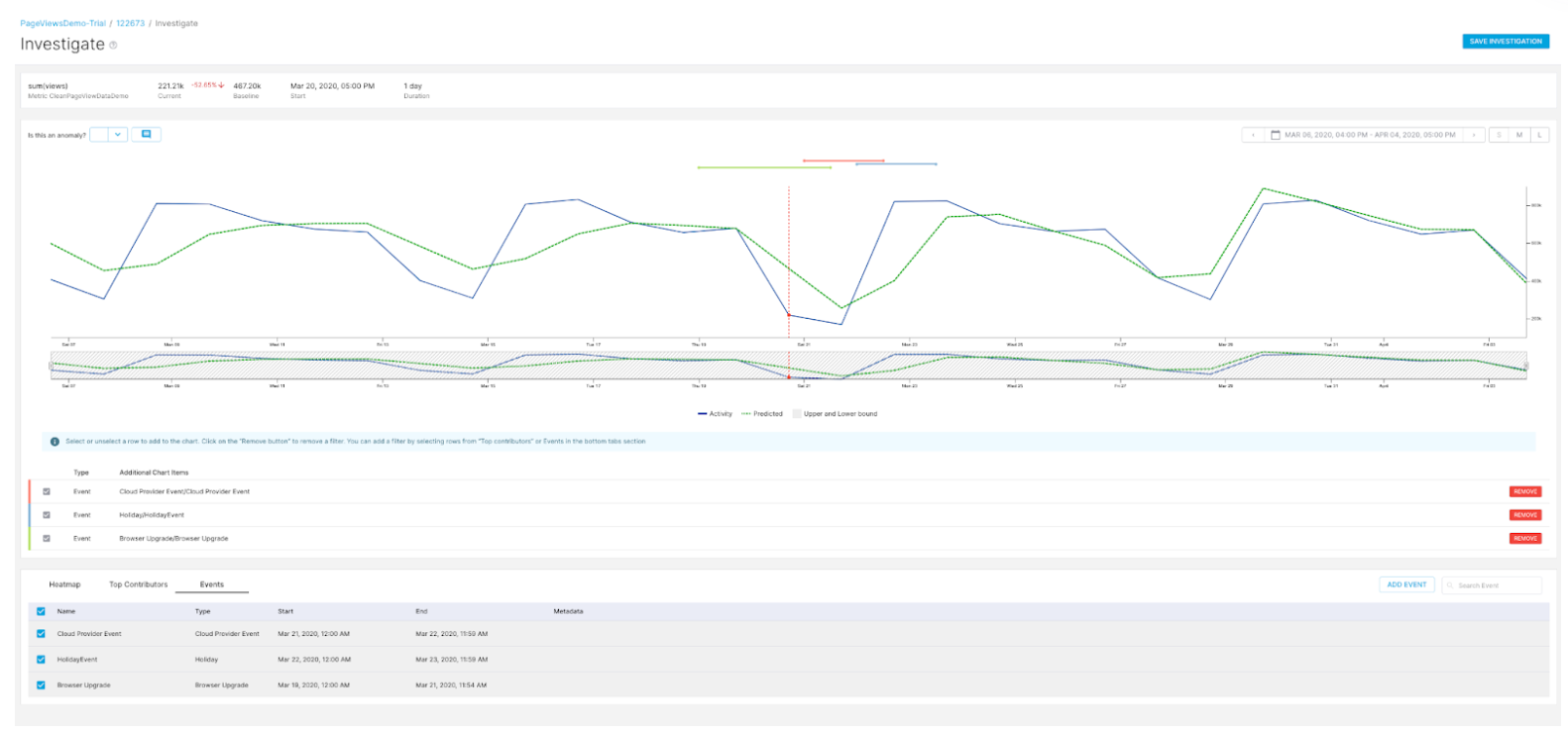Open the Top Contributors tab
The image size is (1568, 735).
(x=139, y=584)
